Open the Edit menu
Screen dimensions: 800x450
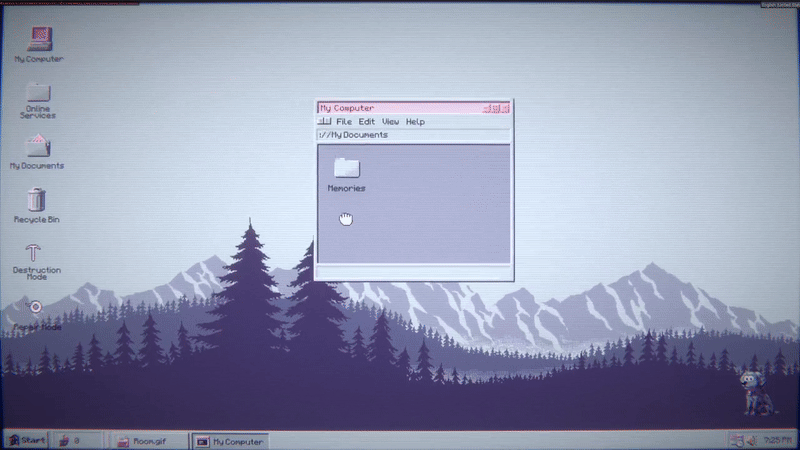coord(367,121)
